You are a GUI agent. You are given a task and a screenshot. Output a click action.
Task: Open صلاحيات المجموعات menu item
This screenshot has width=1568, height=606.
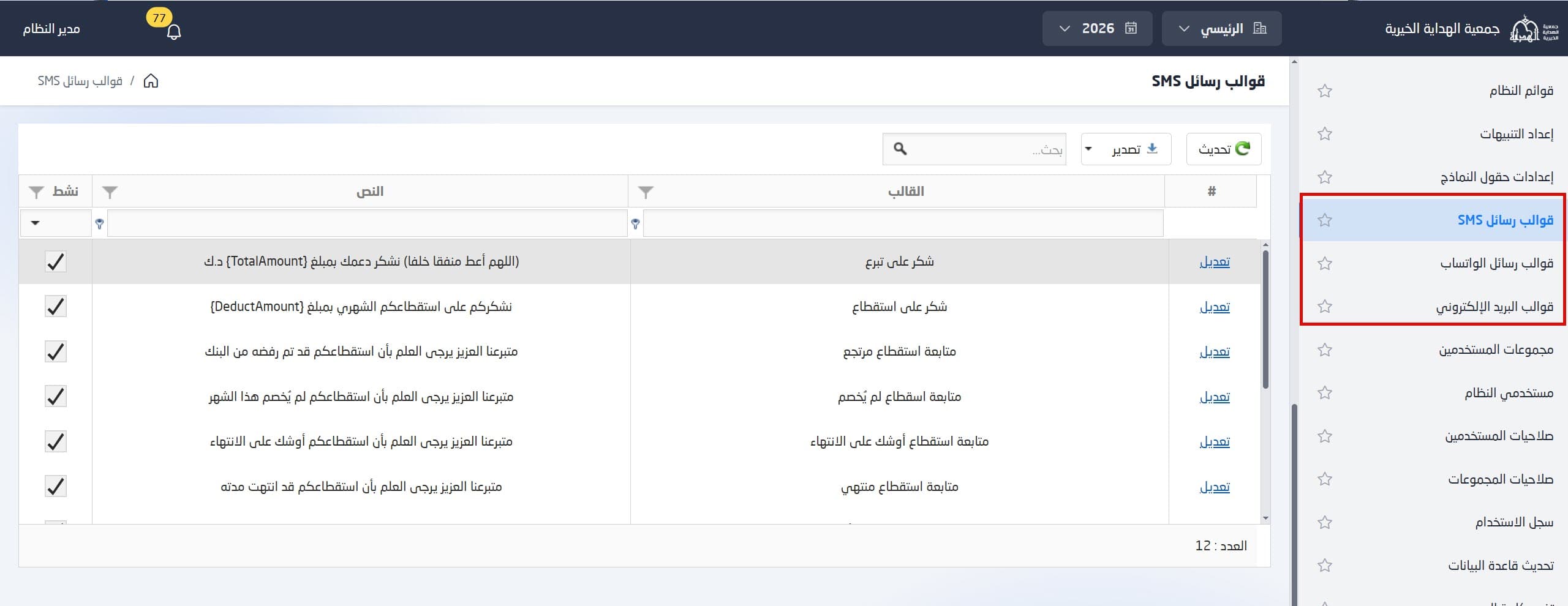1501,479
